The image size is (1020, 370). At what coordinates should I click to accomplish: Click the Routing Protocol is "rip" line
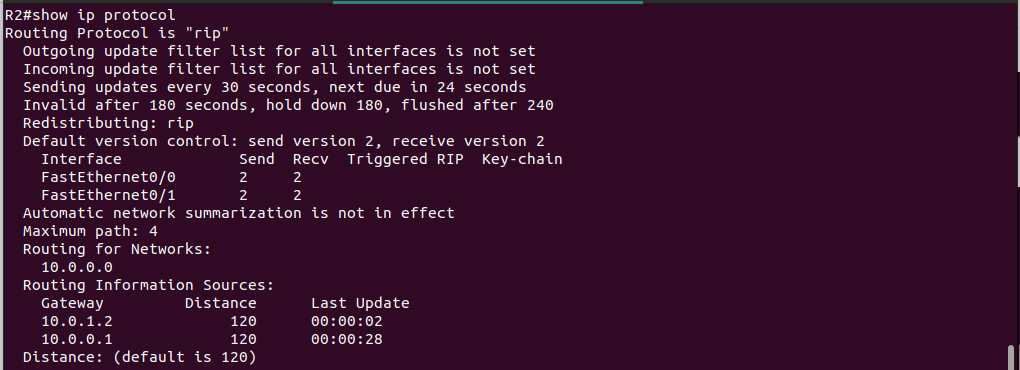pyautogui.click(x=117, y=33)
